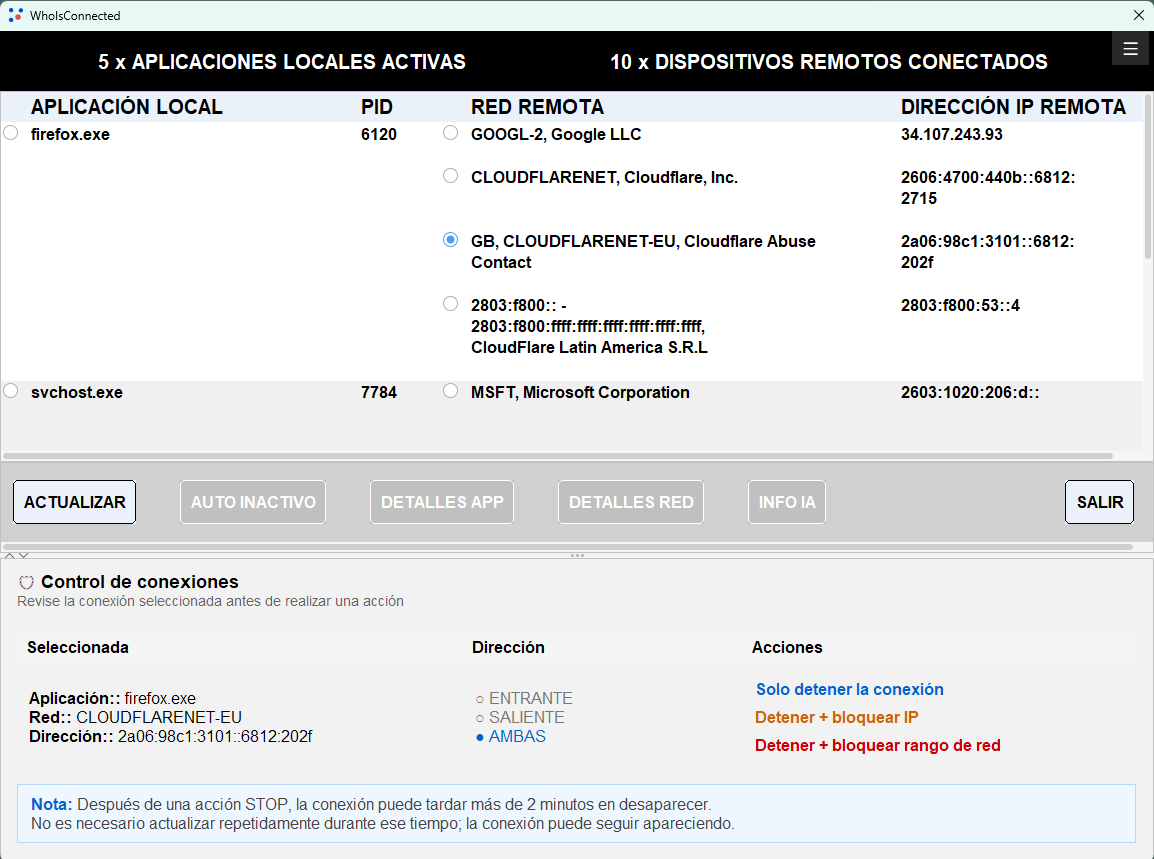1154x859 pixels.
Task: Select the firefox.exe application radio button
Action: (10, 133)
